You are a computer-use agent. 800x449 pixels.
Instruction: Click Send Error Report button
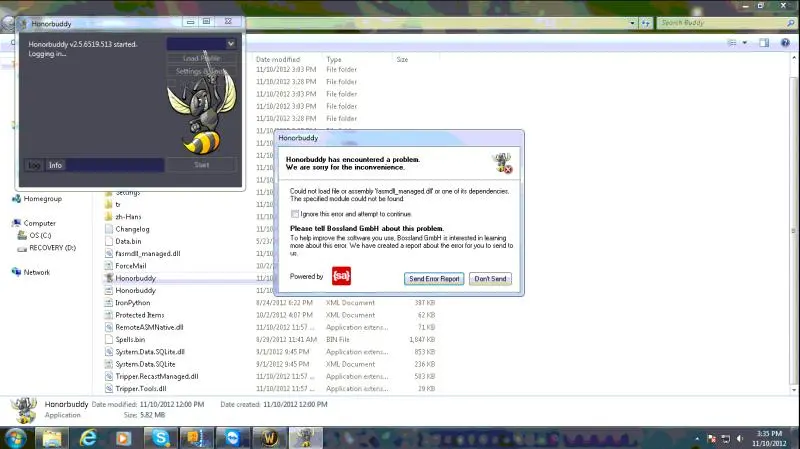pos(434,279)
